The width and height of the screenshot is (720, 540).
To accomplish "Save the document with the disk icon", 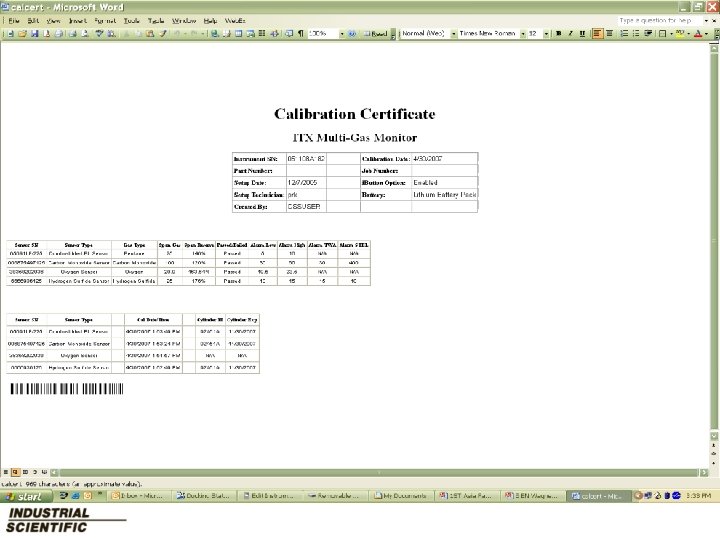I will pyautogui.click(x=34, y=34).
